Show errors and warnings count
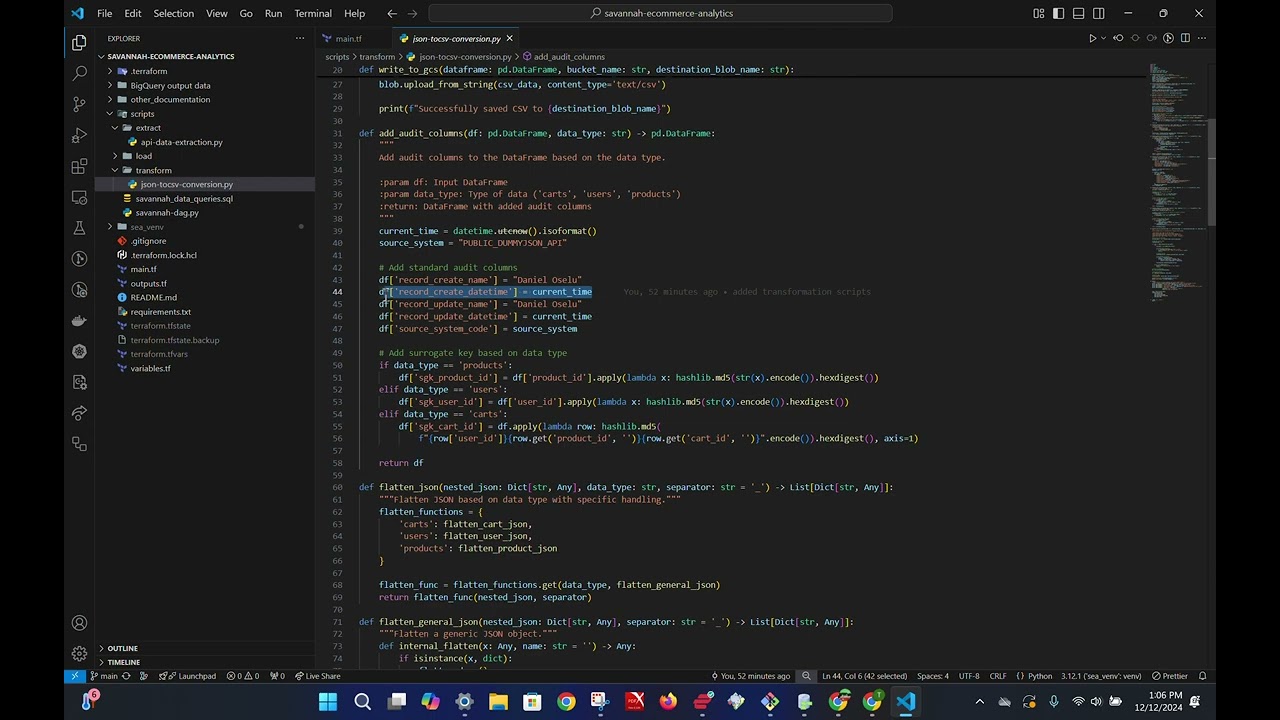 tap(241, 676)
